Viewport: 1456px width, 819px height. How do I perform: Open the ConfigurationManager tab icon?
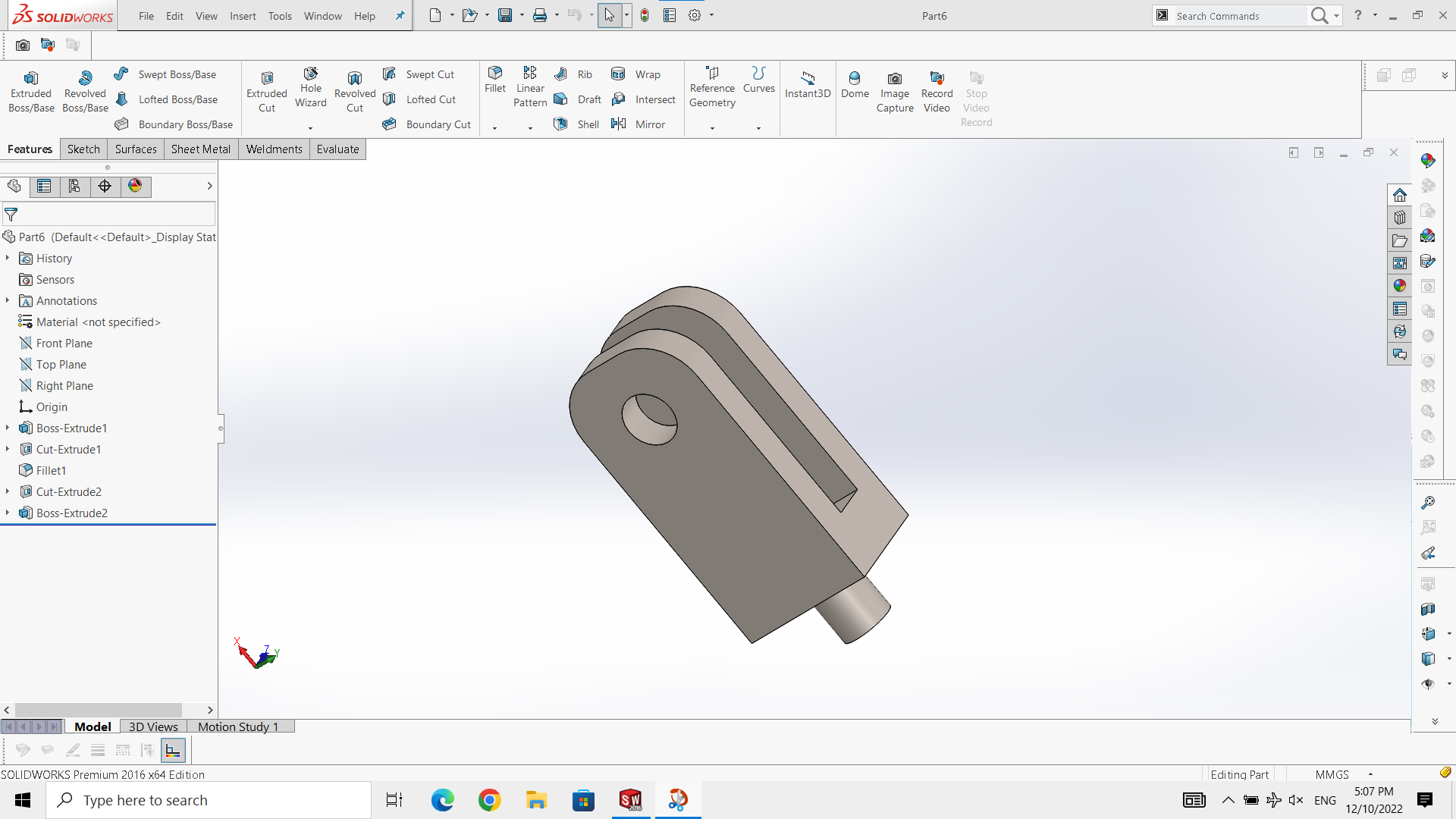74,187
